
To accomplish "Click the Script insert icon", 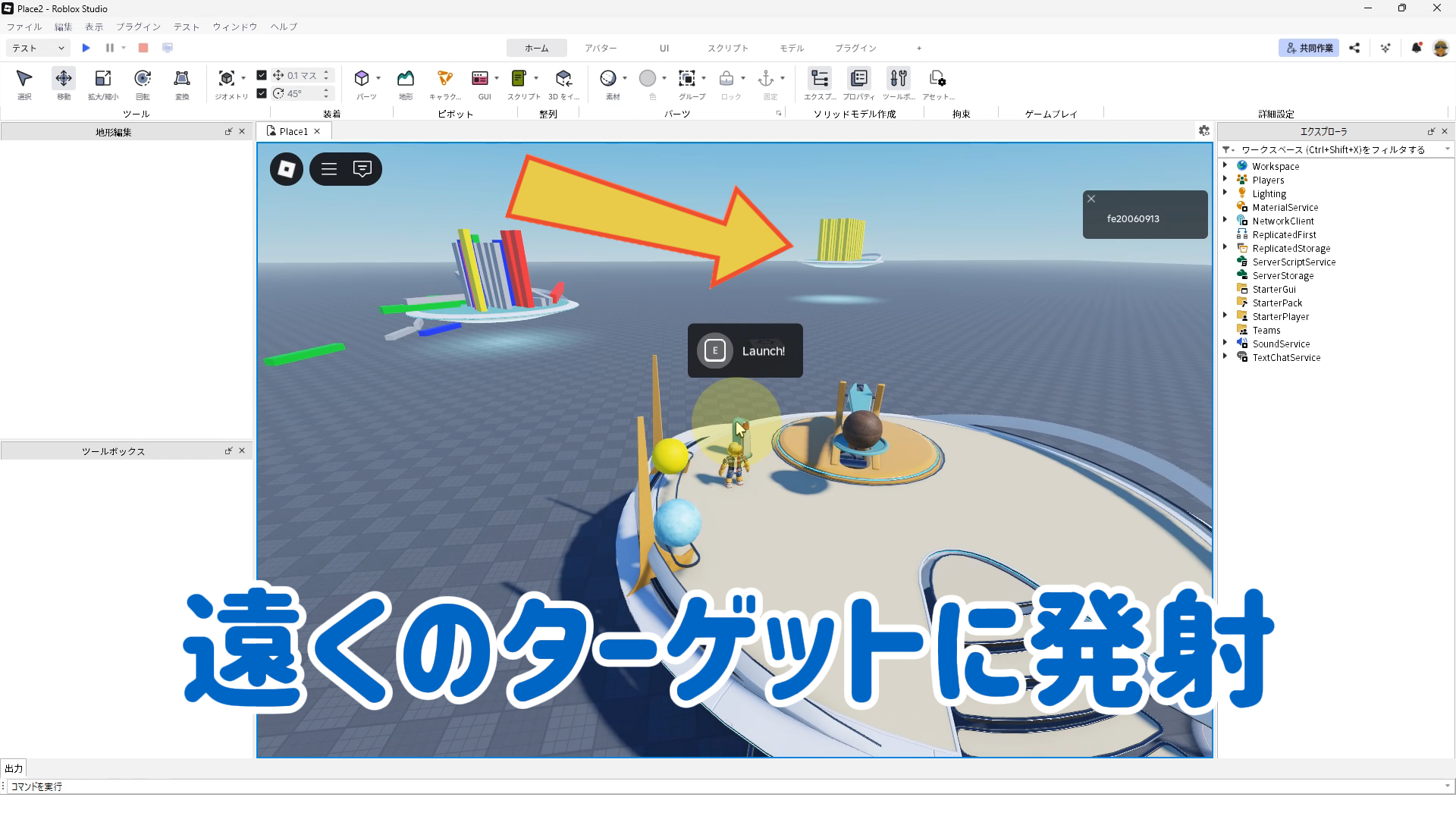I will [x=519, y=79].
